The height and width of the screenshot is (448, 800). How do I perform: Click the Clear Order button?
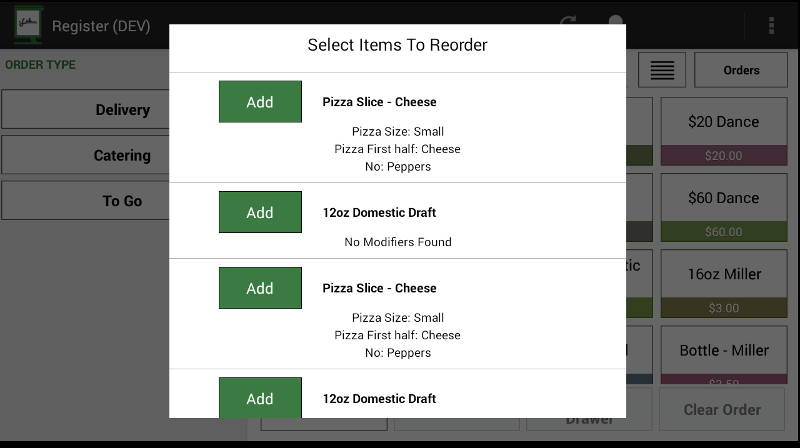point(722,409)
